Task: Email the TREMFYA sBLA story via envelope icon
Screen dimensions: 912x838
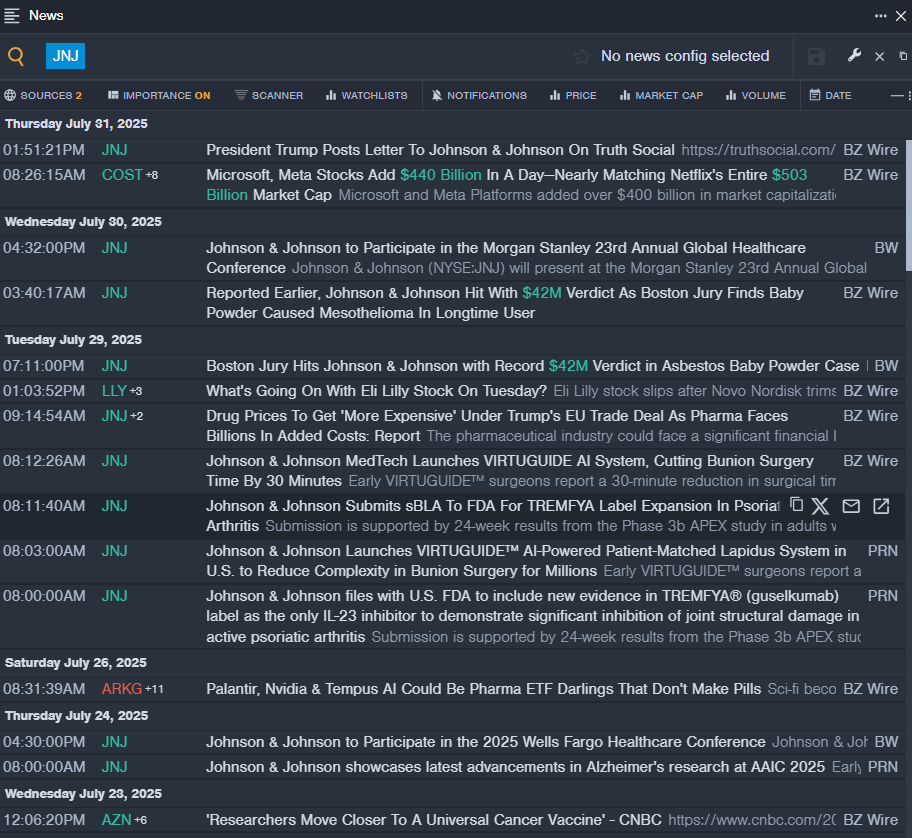Action: point(851,506)
